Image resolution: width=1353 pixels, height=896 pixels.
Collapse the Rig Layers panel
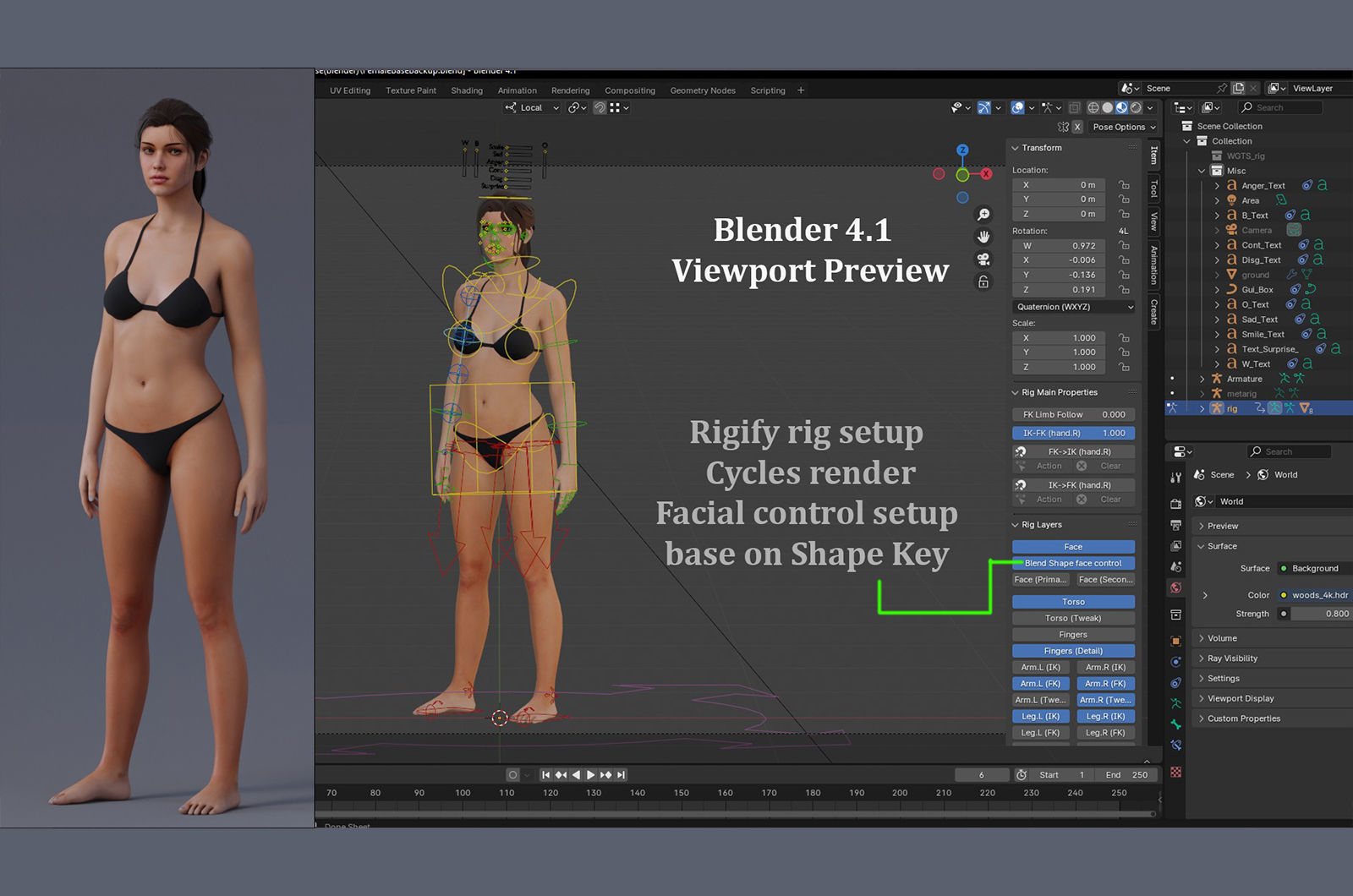[1016, 525]
